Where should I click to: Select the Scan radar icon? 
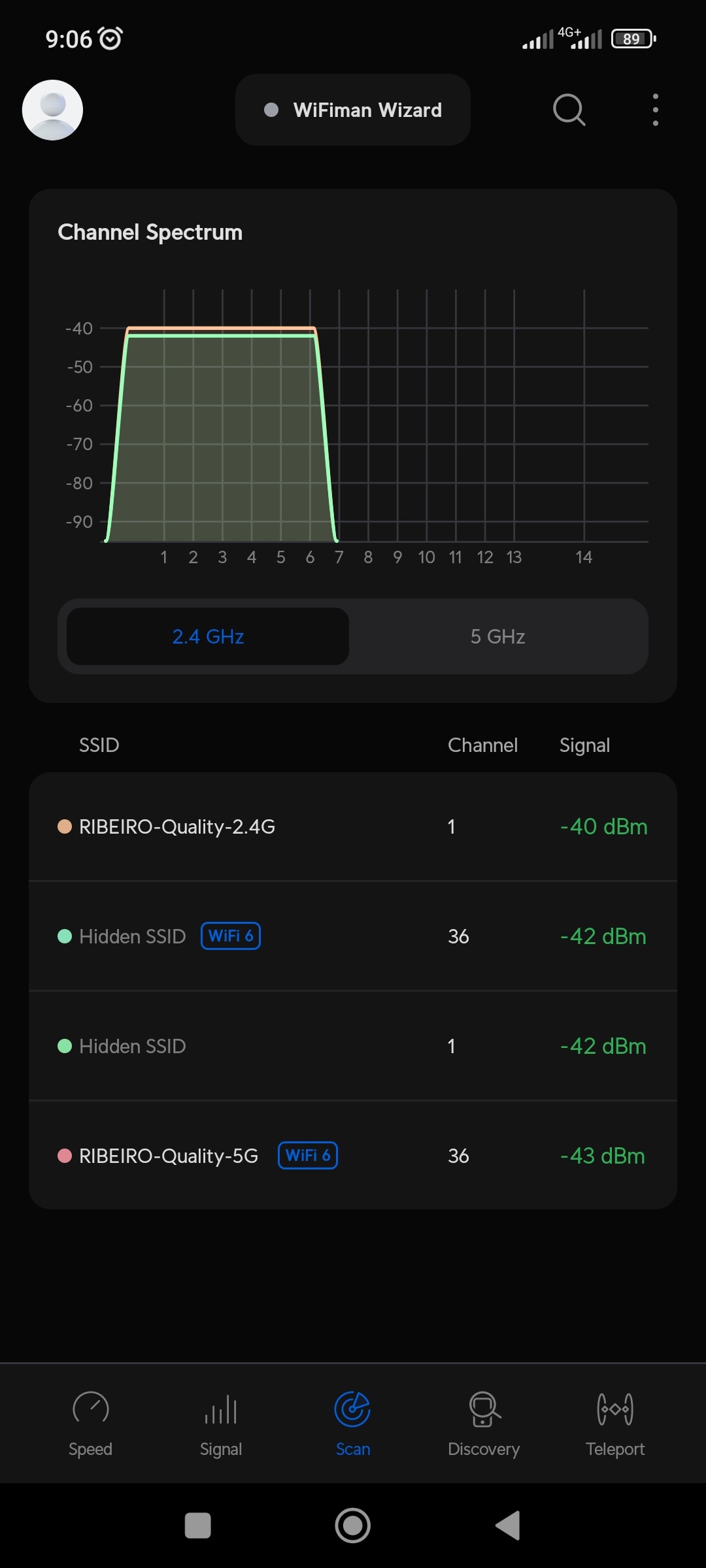click(x=352, y=1408)
